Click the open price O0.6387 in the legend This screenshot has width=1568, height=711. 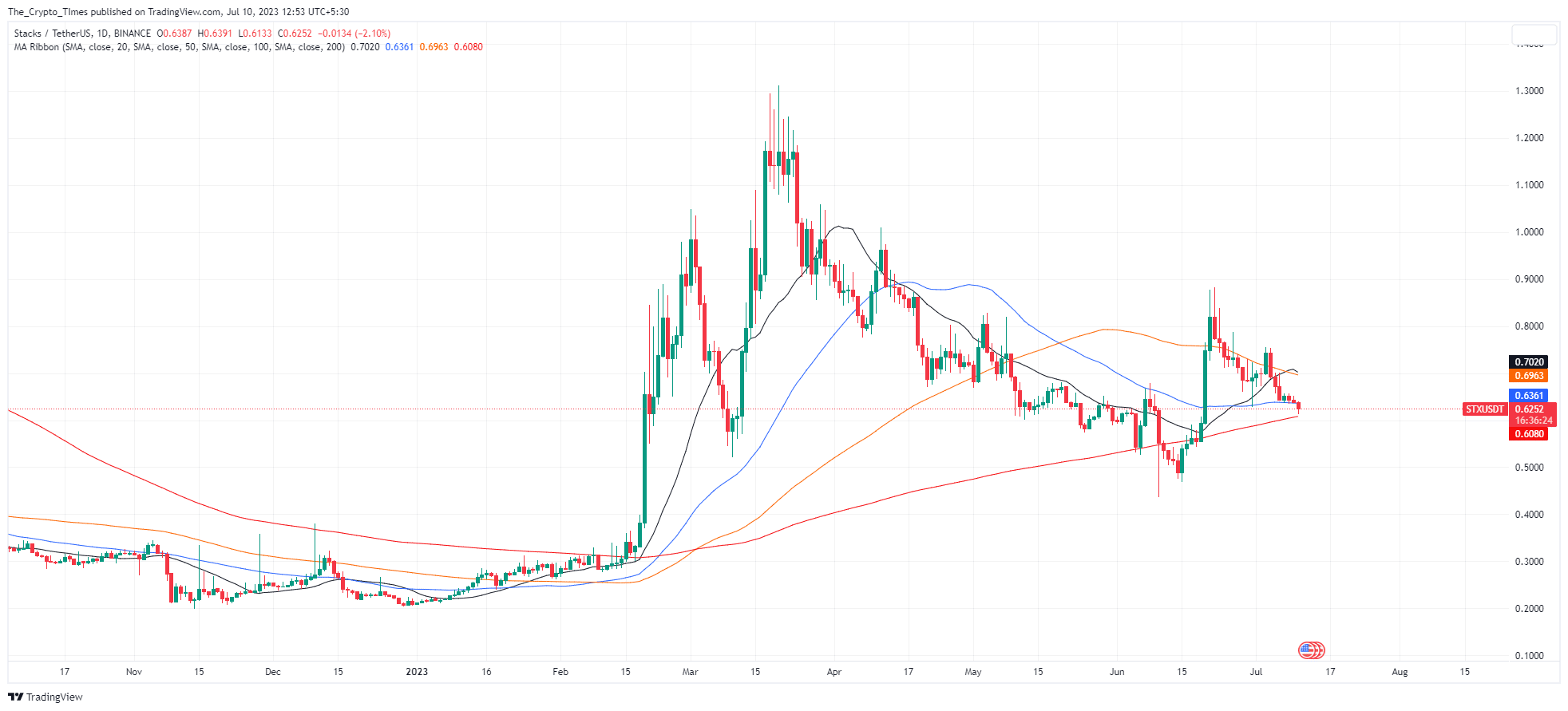coord(174,34)
